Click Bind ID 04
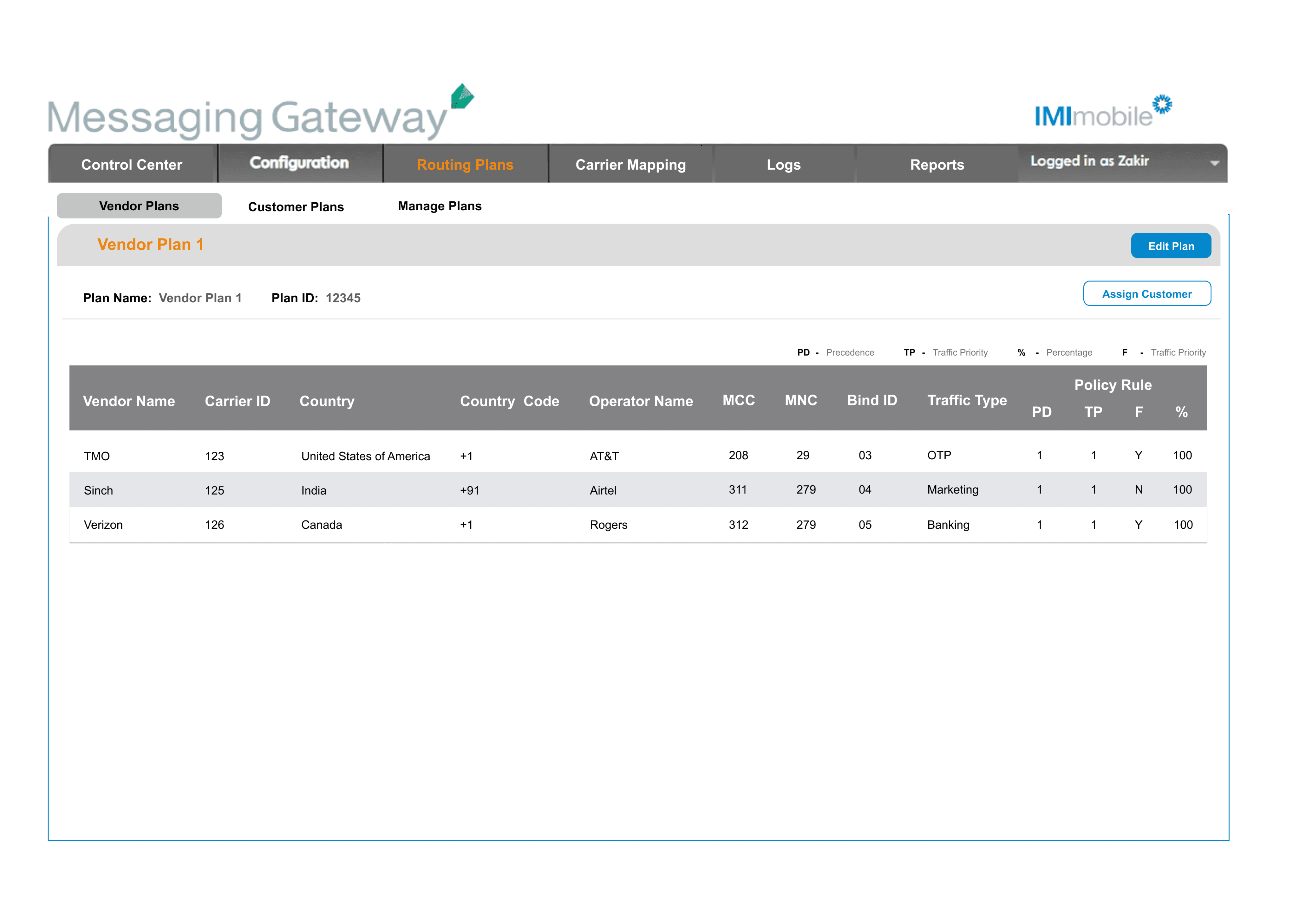This screenshot has height=924, width=1299. point(865,489)
